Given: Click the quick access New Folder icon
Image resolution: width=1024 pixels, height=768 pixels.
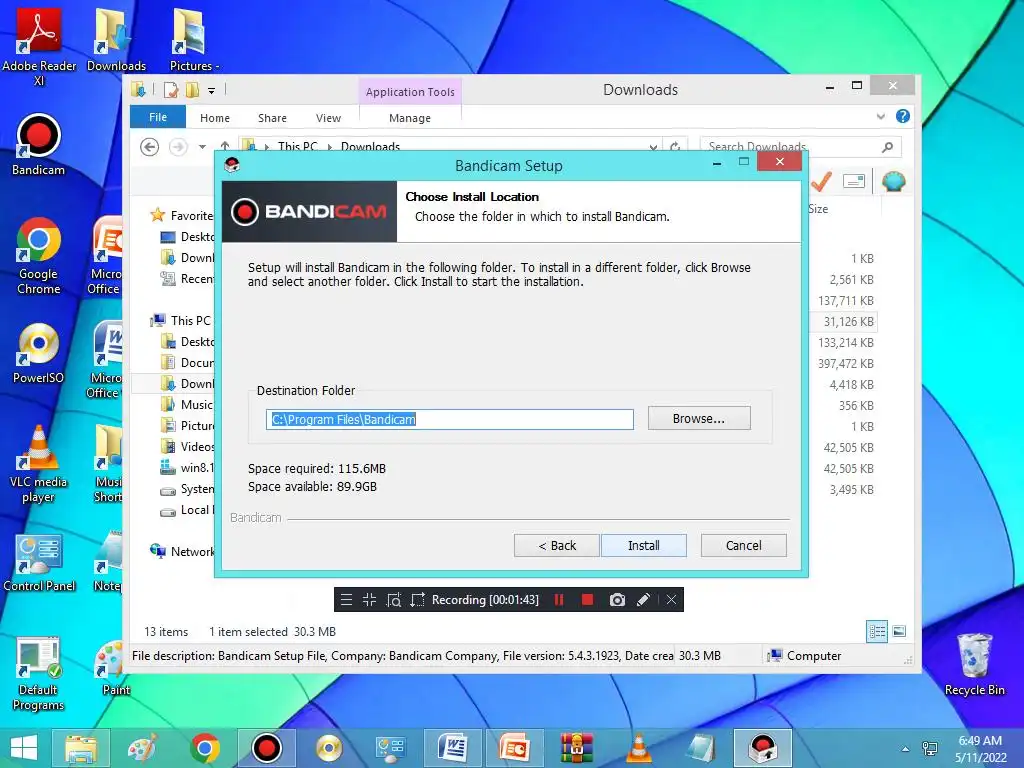Looking at the screenshot, I should [x=192, y=89].
